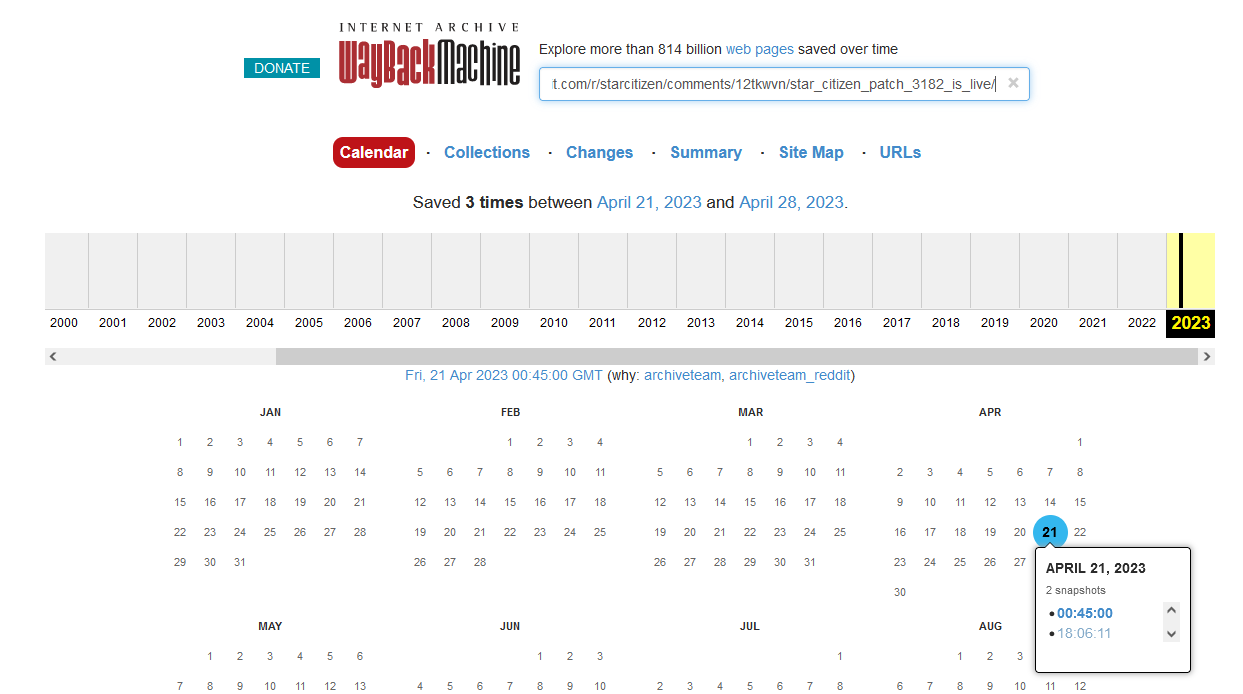Open the archiveteam_reddit link
The width and height of the screenshot is (1243, 694).
789,375
